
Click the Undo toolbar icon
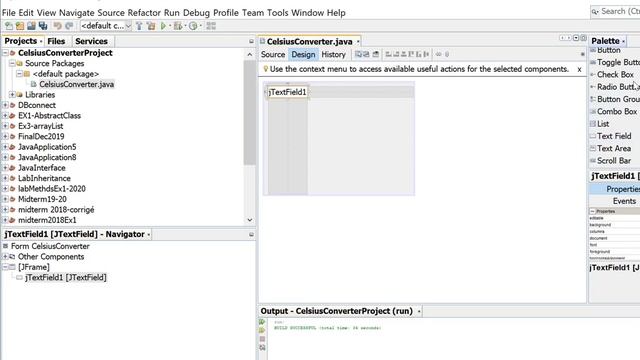pyautogui.click(x=58, y=26)
